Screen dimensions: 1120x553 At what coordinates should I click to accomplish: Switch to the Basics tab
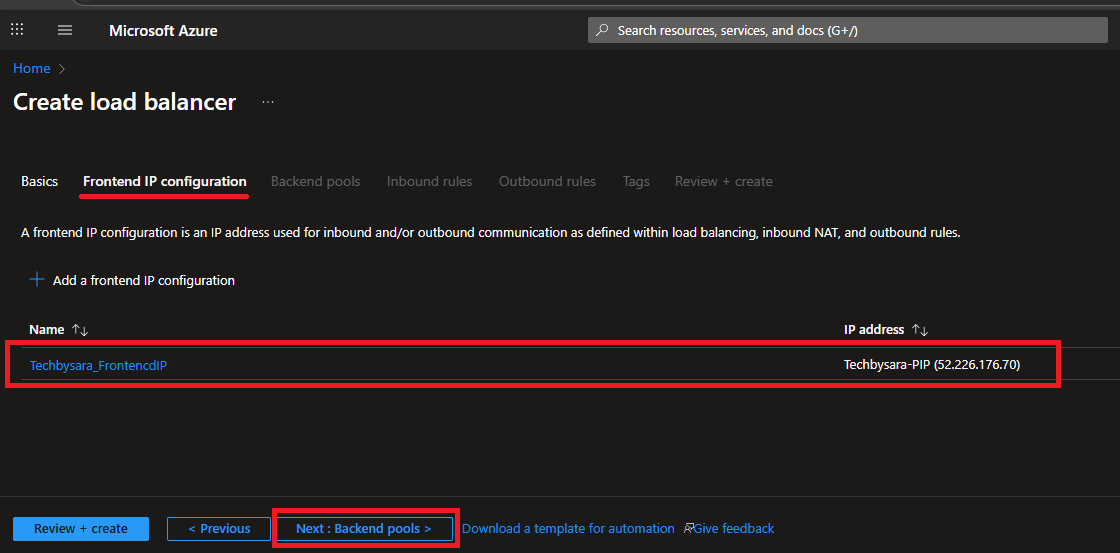39,181
